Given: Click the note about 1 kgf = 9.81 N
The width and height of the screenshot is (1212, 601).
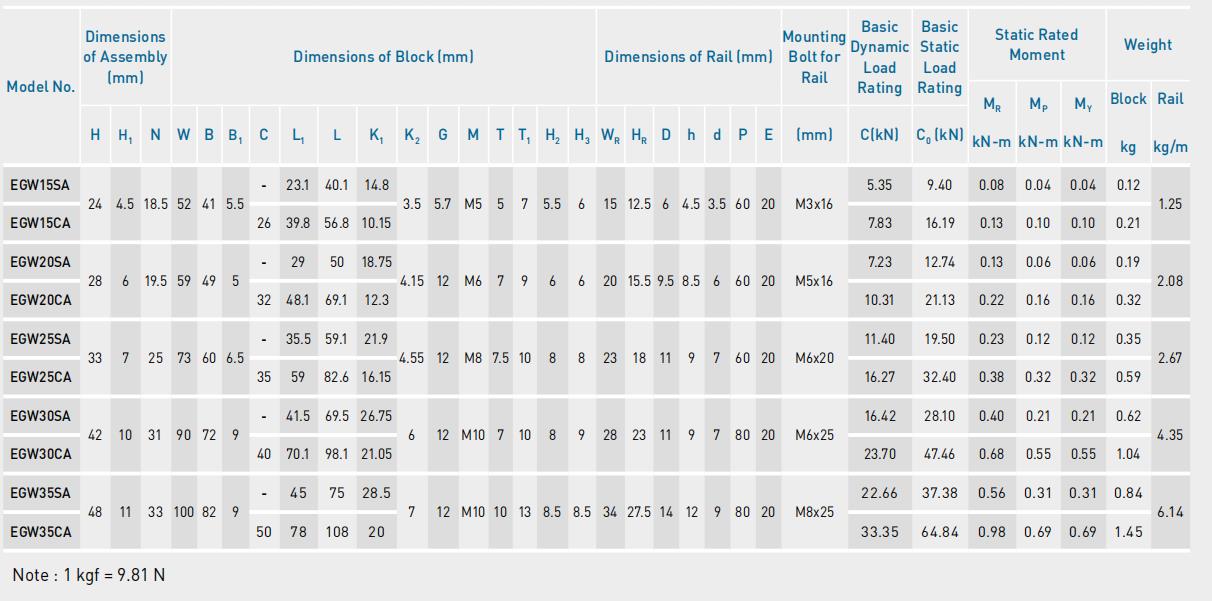Looking at the screenshot, I should click(x=89, y=575).
